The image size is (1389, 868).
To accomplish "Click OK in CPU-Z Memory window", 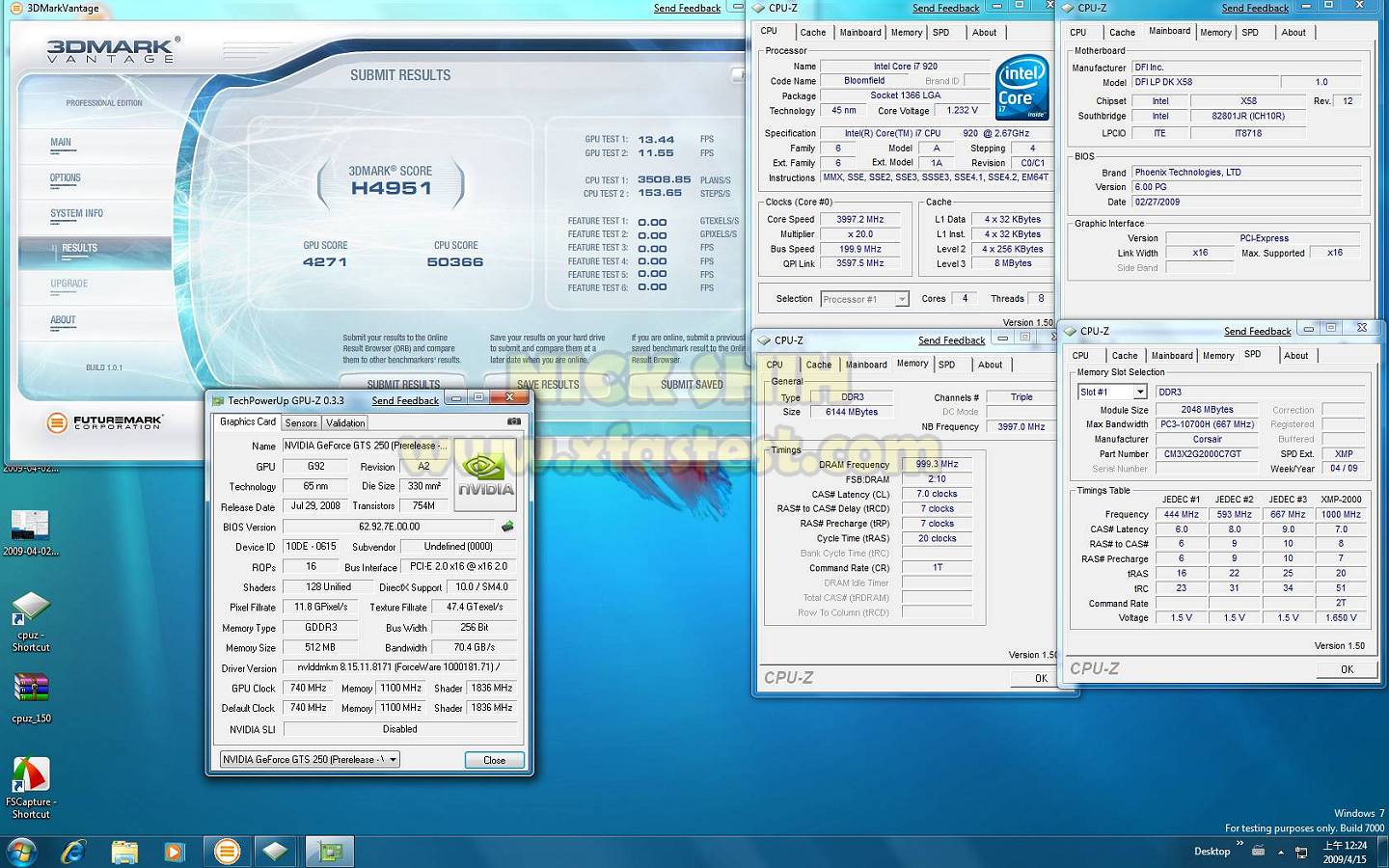I will click(1041, 678).
